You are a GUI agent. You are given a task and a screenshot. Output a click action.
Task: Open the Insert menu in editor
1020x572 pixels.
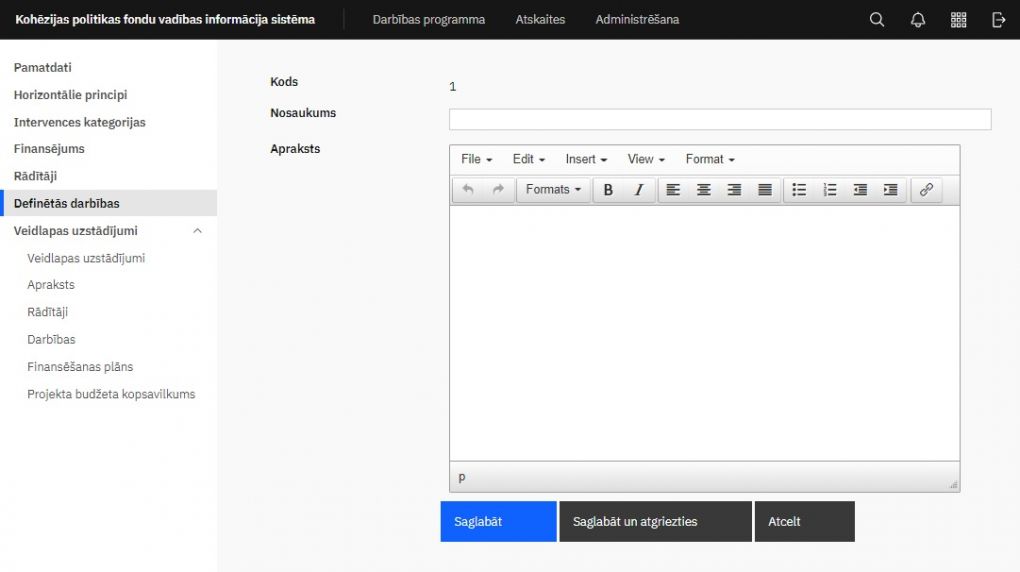click(586, 159)
